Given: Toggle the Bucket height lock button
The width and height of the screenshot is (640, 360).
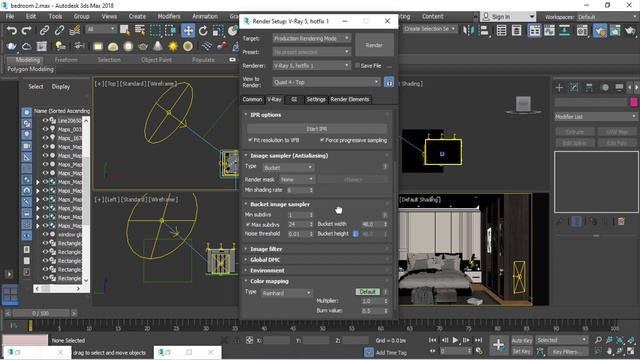Looking at the screenshot, I should coord(356,234).
